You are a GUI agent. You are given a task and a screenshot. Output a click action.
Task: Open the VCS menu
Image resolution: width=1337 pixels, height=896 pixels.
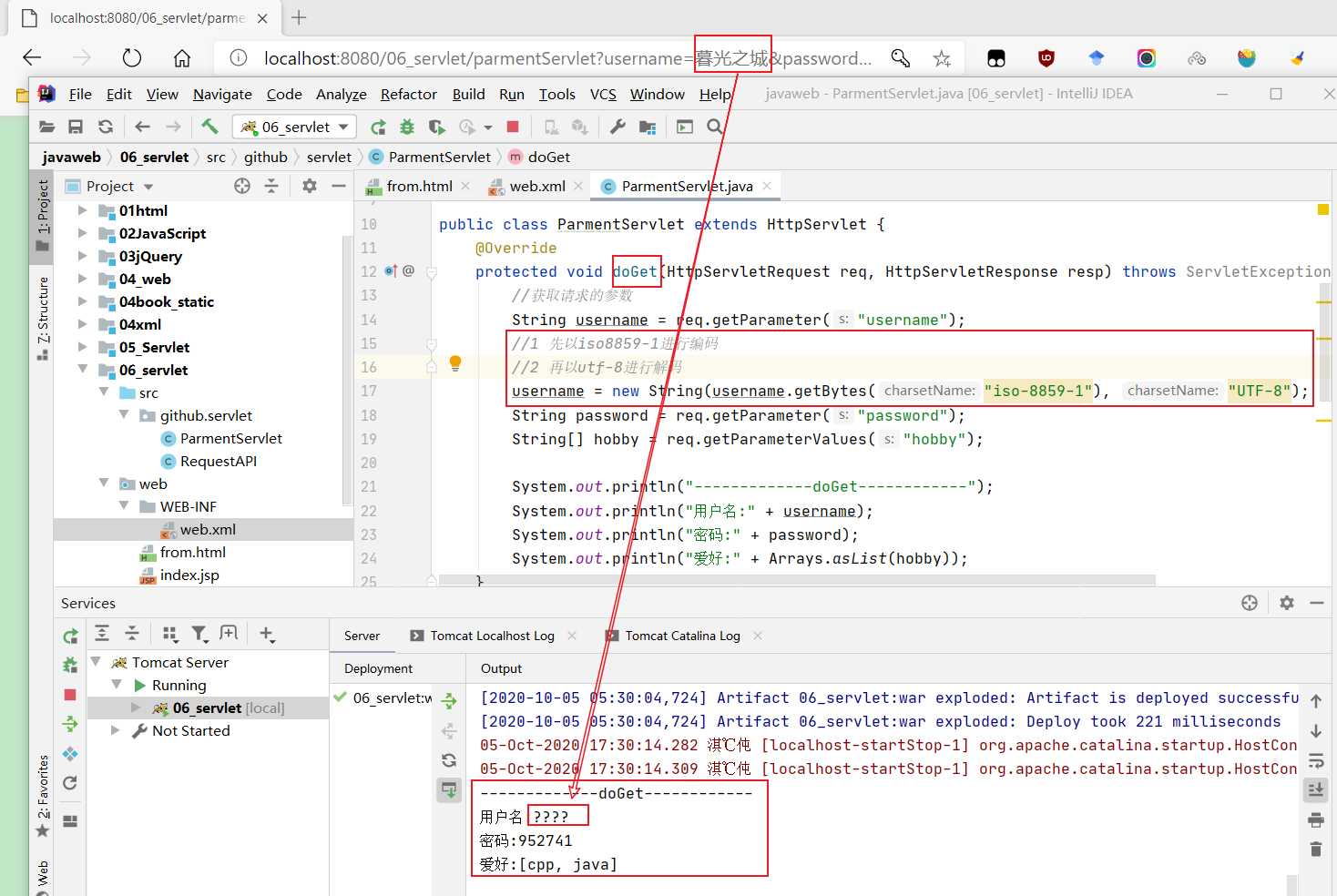point(603,94)
